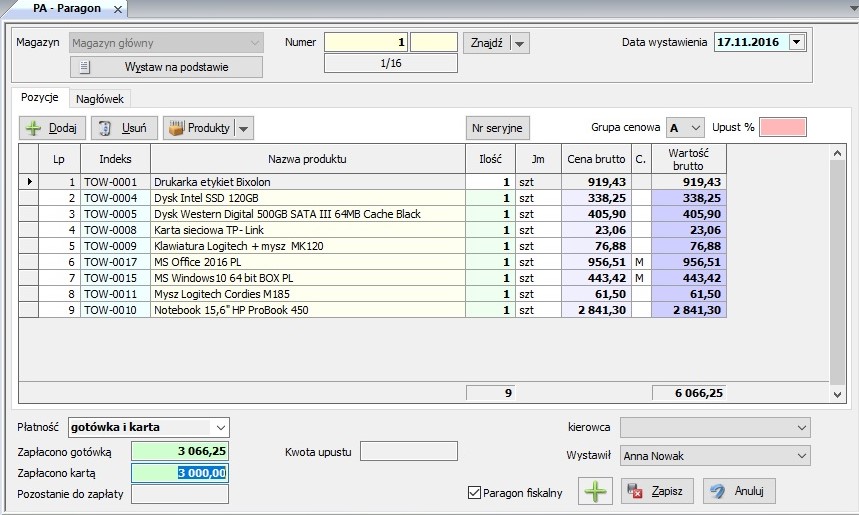Viewport: 859px width, 515px height.
Task: Click the trash icon on Usuń
Action: 105,128
